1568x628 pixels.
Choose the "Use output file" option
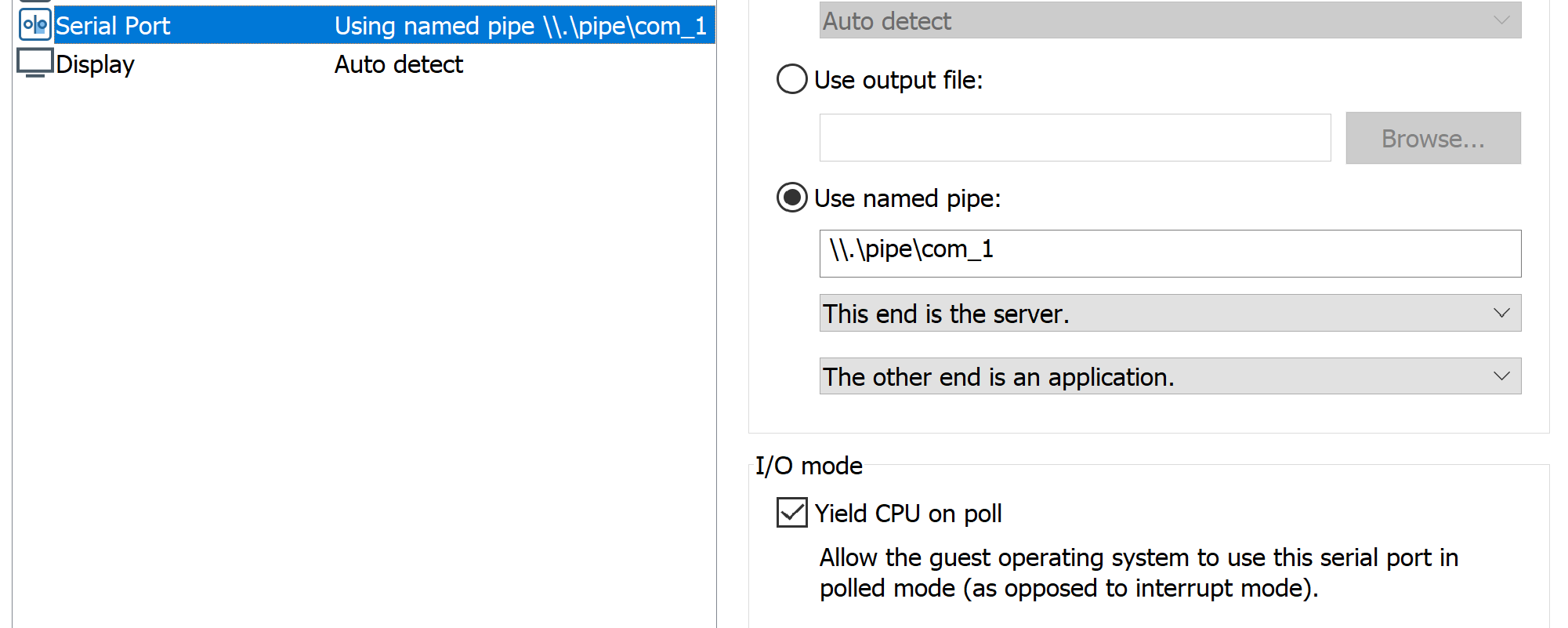point(791,79)
